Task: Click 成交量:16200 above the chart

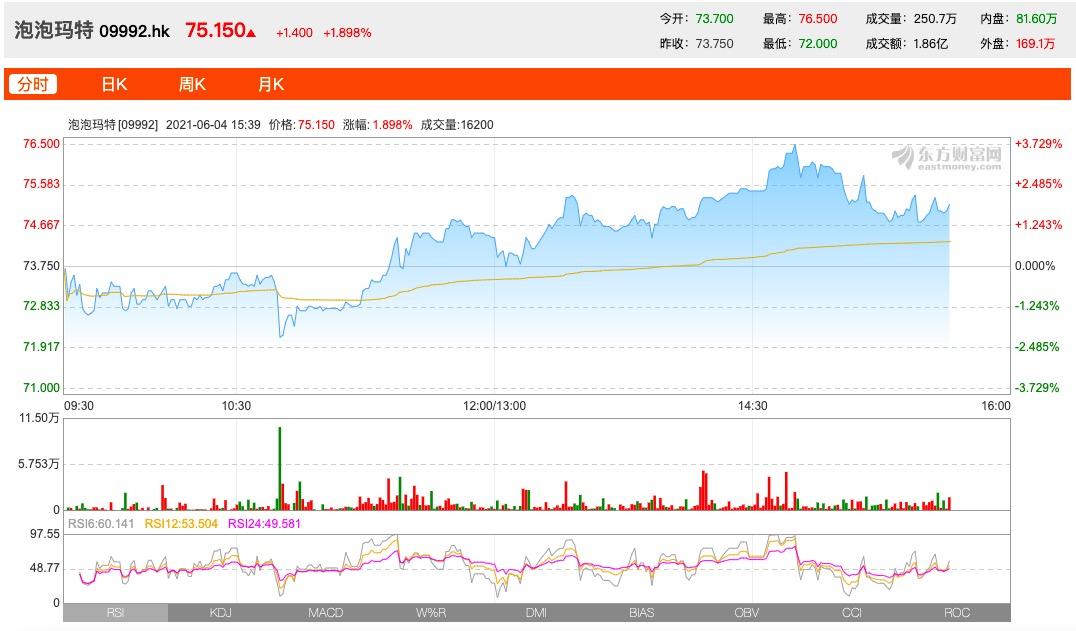Action: (457, 125)
